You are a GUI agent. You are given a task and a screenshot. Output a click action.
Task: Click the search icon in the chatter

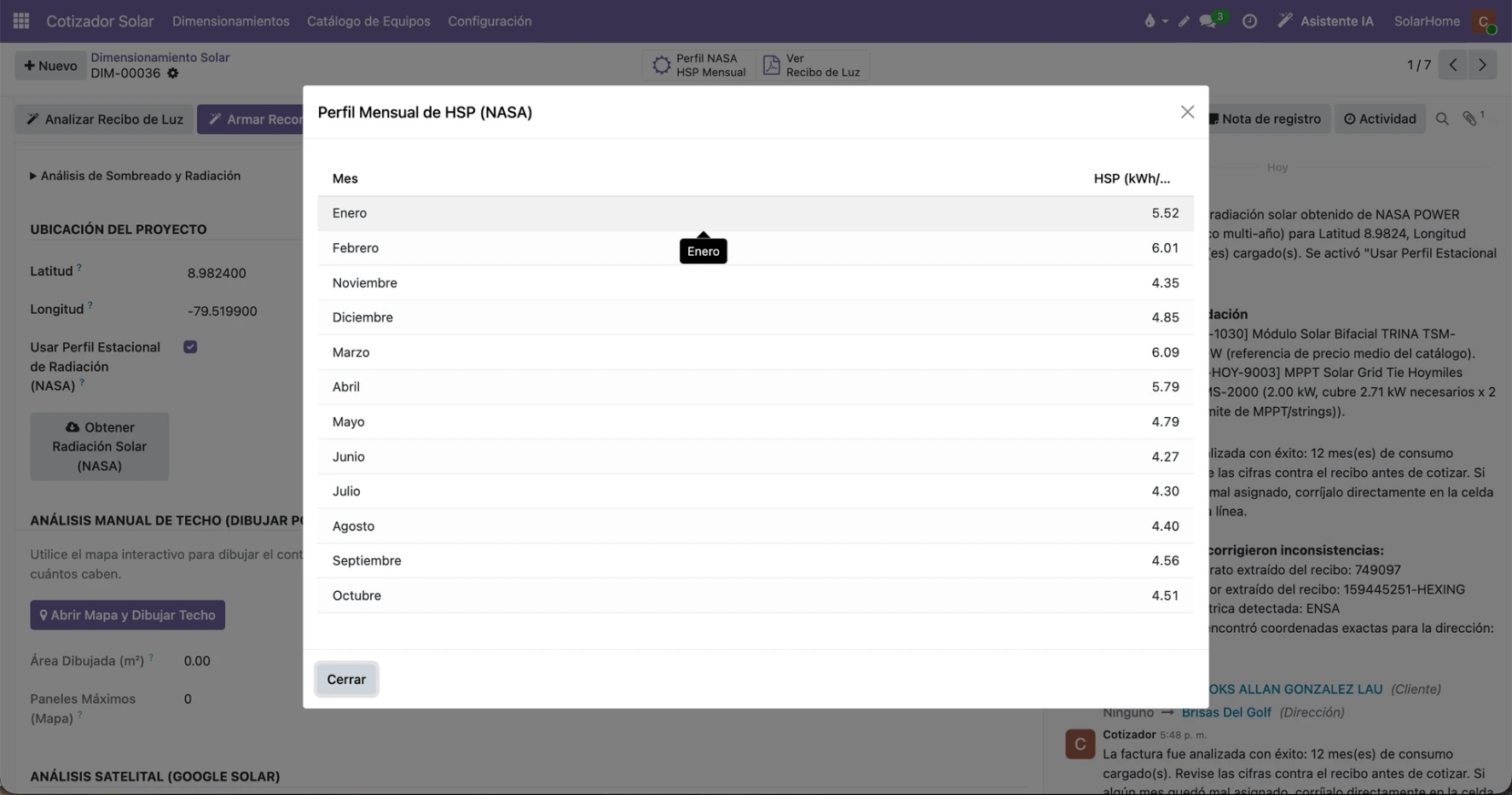click(1442, 119)
